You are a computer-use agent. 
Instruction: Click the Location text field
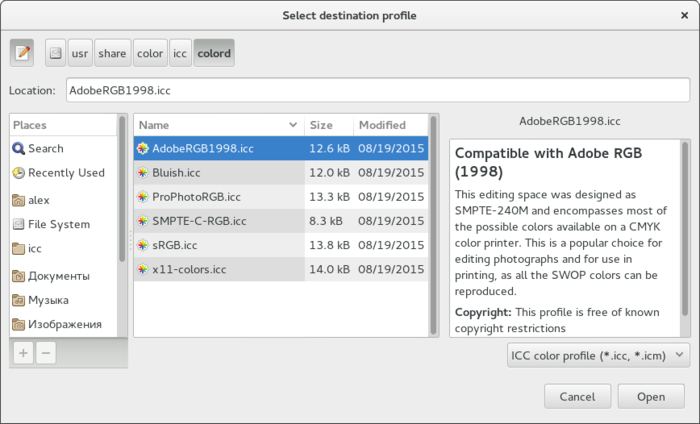pyautogui.click(x=378, y=90)
